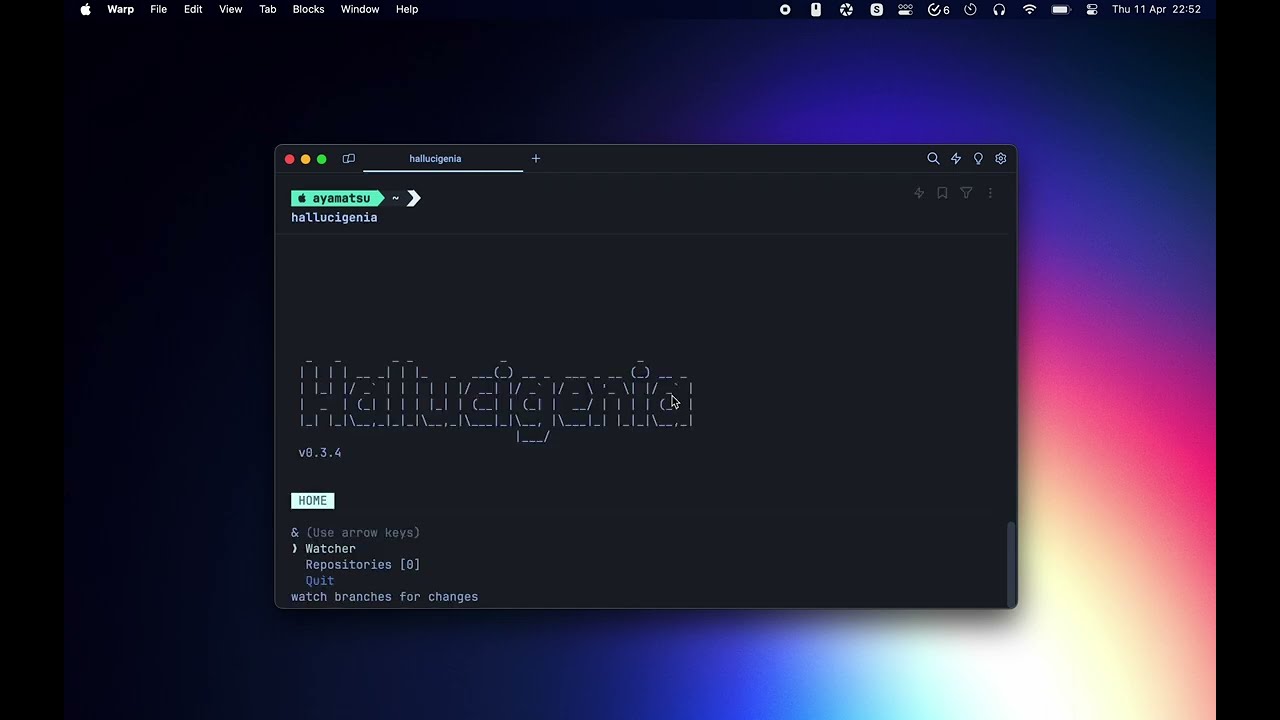The width and height of the screenshot is (1280, 720).
Task: Click the mouse utility icon in menu bar
Action: [816, 9]
